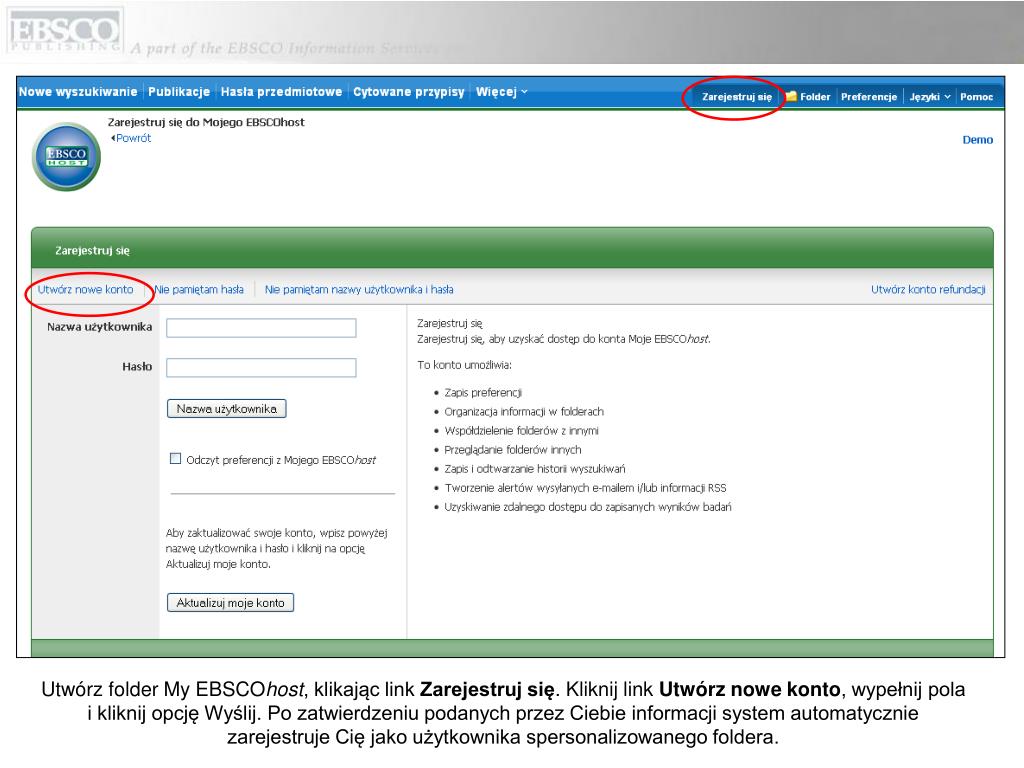1024x768 pixels.
Task: Focus the Nazwa użytkownika input field
Action: pyautogui.click(x=261, y=328)
